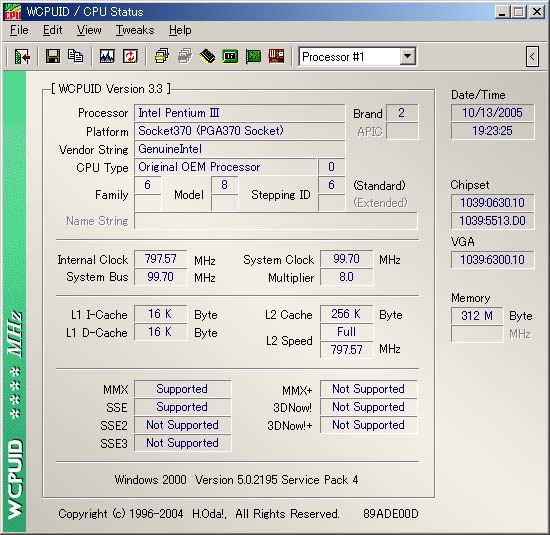Click the Copy documents icon
Screen dimensions: 550x535
(x=75, y=56)
